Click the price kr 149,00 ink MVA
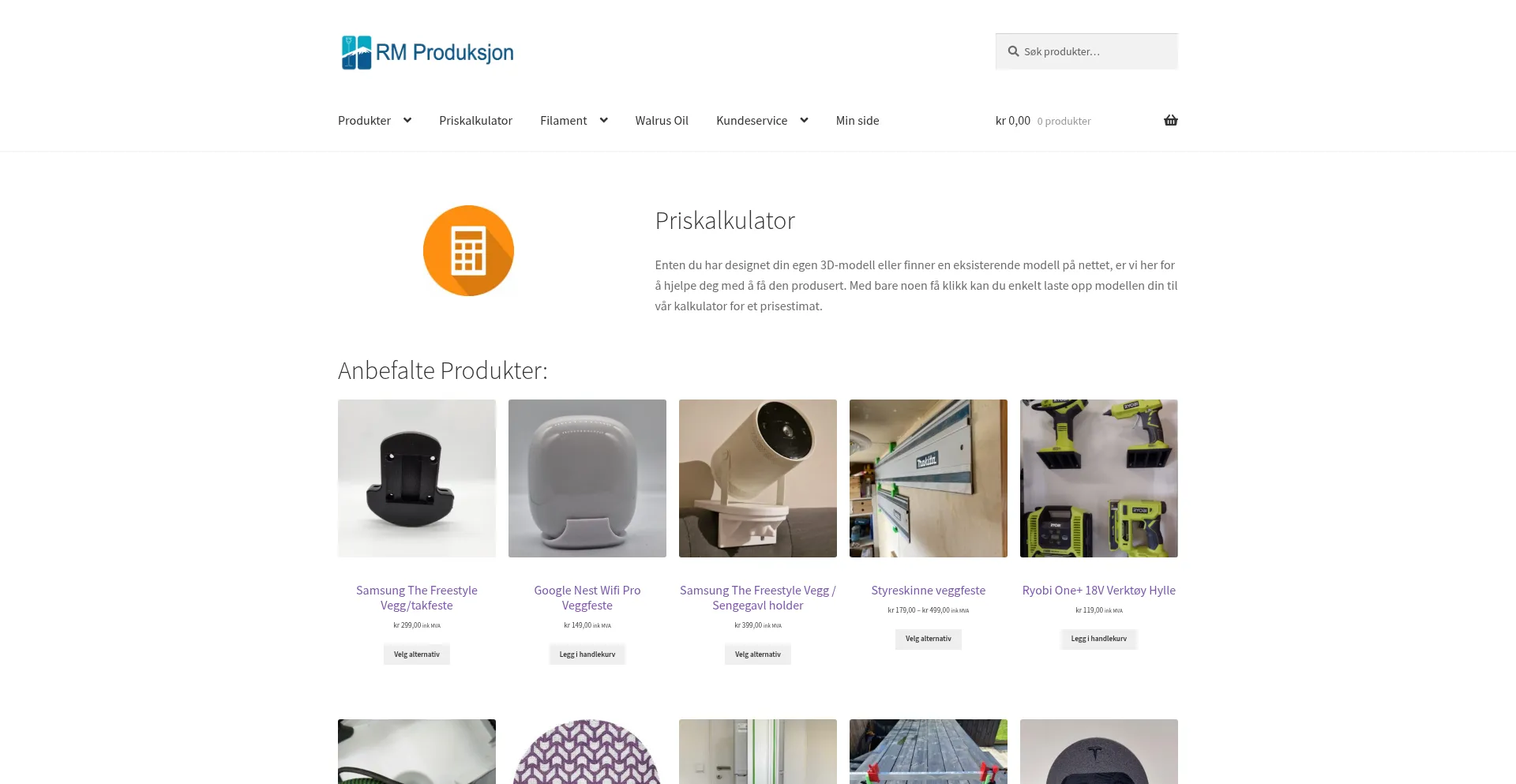Viewport: 1516px width, 784px height. click(x=587, y=625)
